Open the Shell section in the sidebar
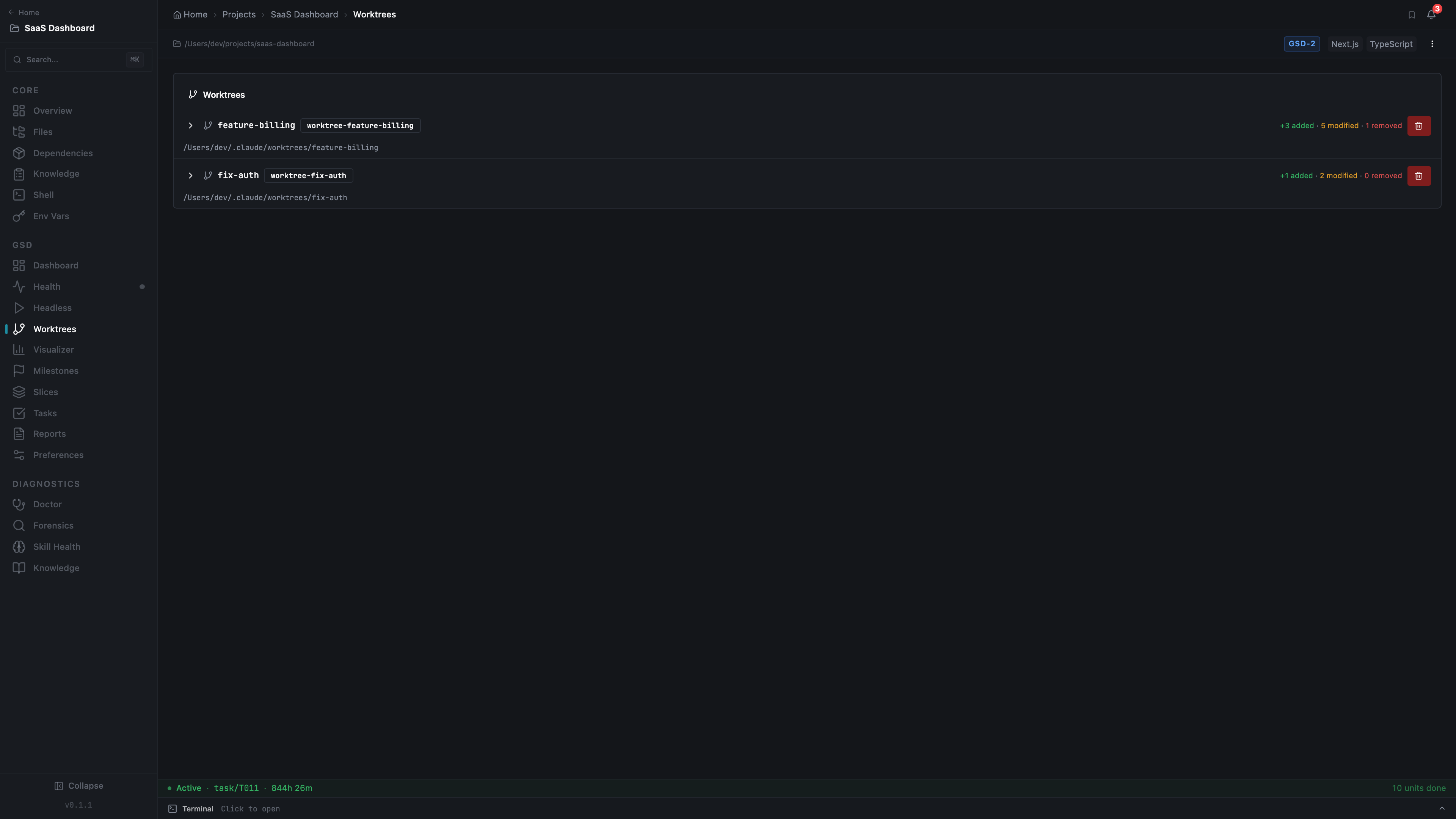Screen dimensions: 1456x819 (x=44, y=195)
